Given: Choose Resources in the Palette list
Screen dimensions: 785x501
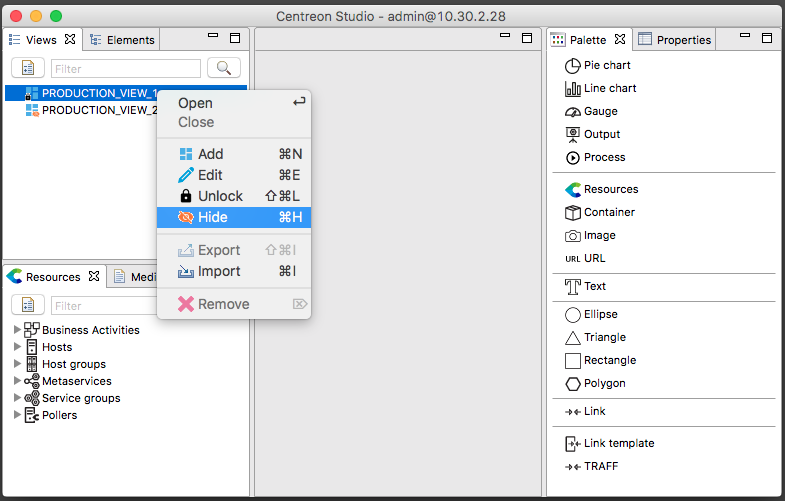Looking at the screenshot, I should [x=601, y=190].
